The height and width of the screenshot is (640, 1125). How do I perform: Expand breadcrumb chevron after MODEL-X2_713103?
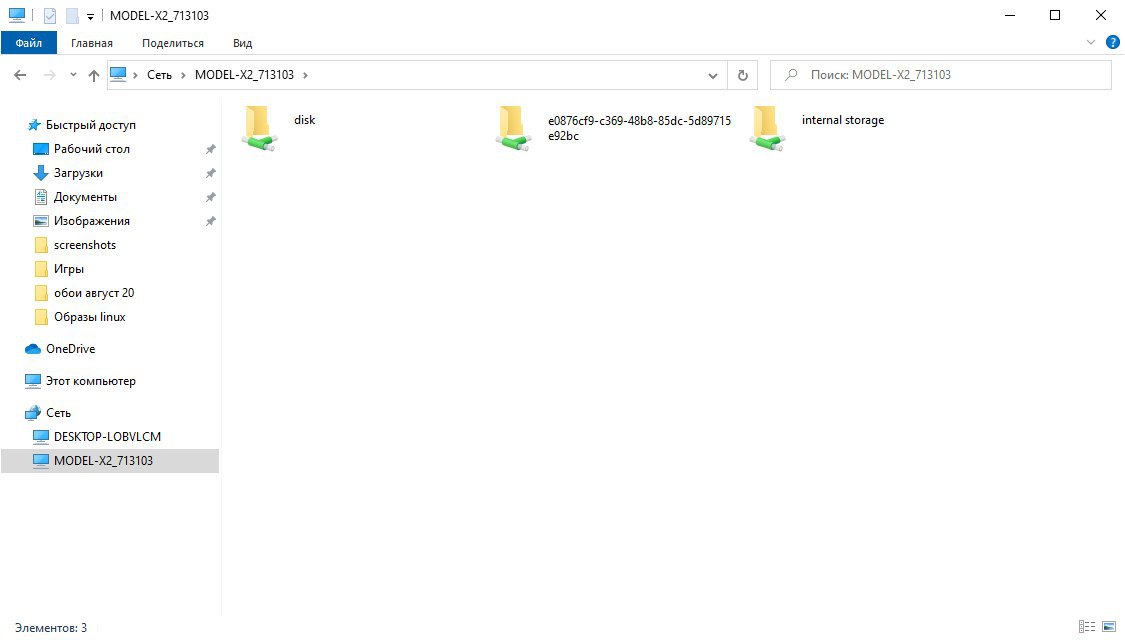[305, 75]
